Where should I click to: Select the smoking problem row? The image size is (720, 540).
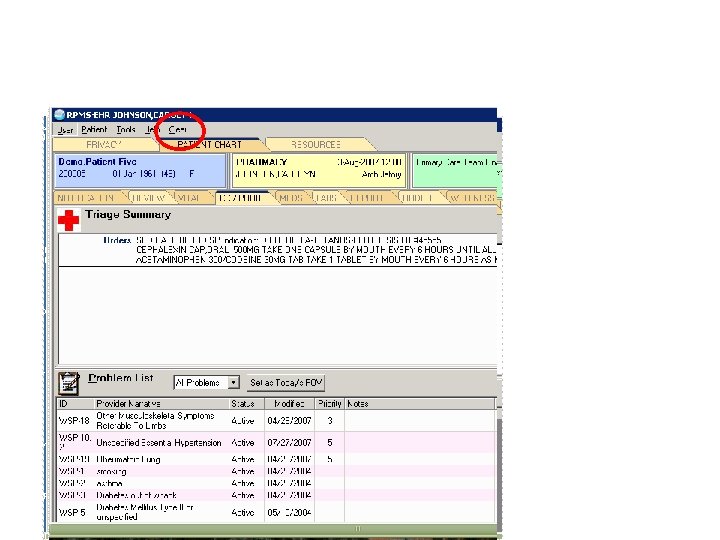[x=276, y=471]
